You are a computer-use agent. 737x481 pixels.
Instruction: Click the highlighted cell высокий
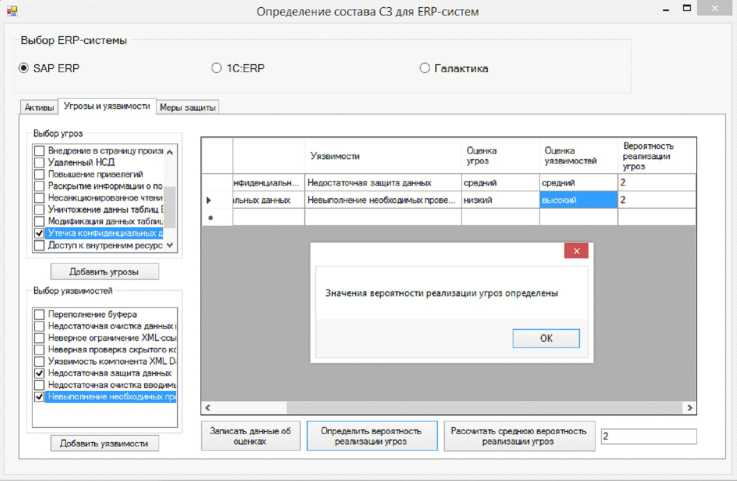click(x=578, y=200)
